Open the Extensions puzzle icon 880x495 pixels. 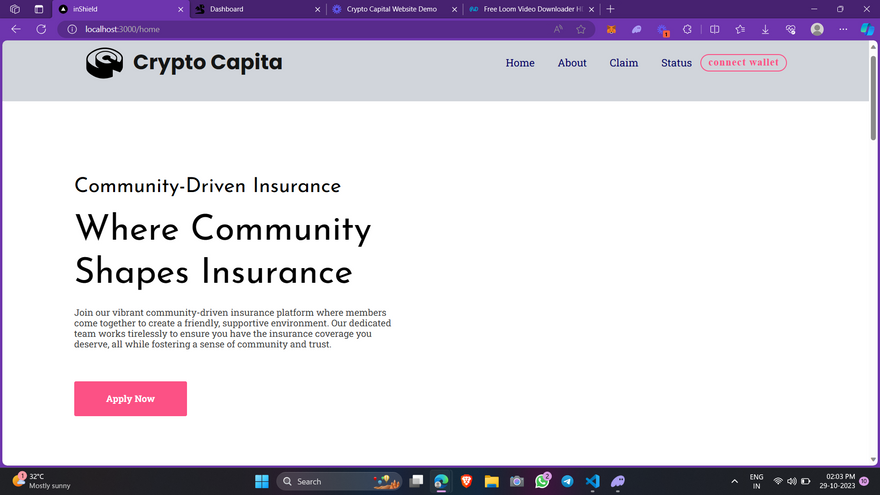click(x=687, y=29)
